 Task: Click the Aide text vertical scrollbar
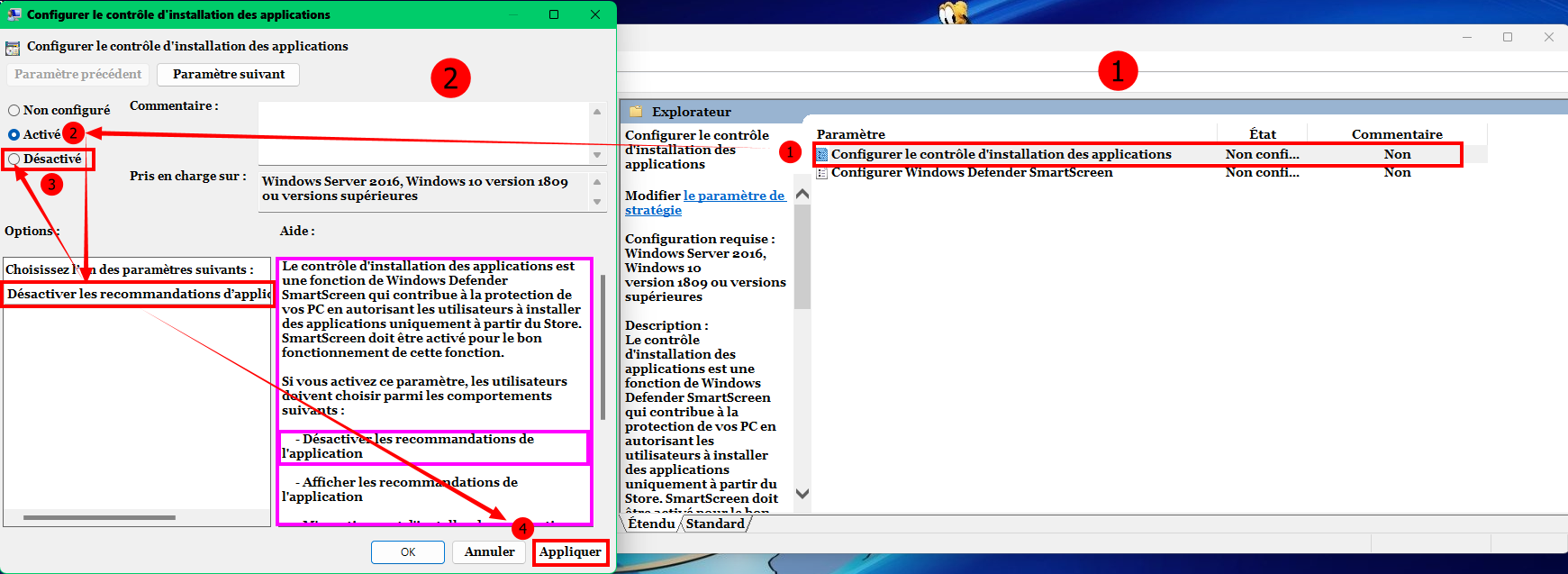point(603,347)
